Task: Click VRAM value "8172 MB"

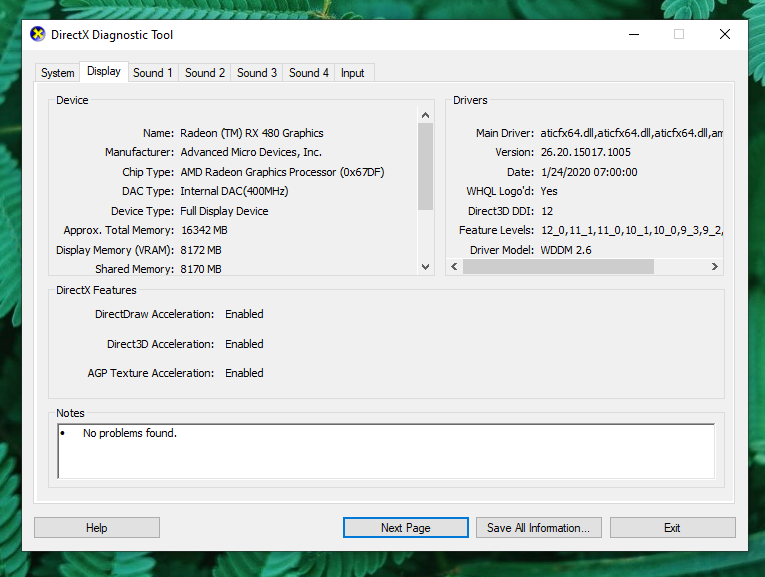Action: click(201, 250)
